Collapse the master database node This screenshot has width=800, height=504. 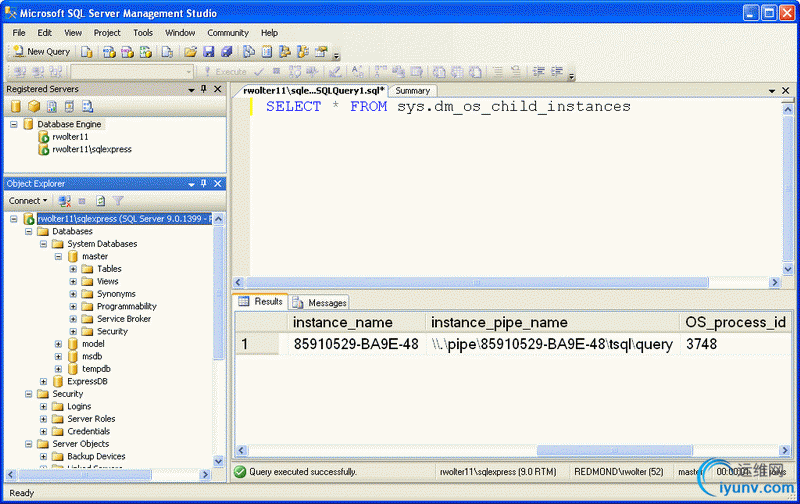pos(58,257)
